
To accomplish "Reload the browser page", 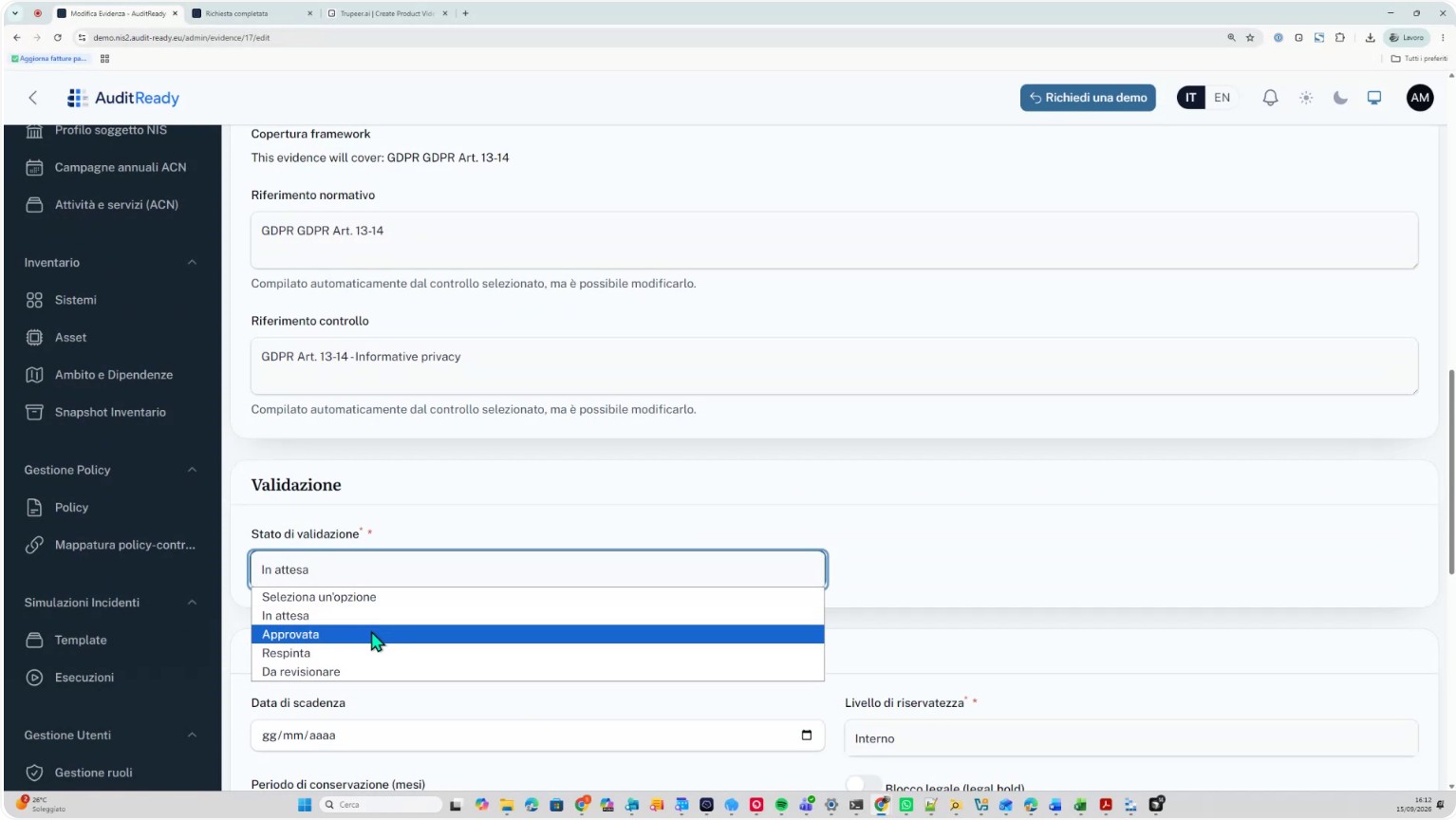I will coord(58,38).
